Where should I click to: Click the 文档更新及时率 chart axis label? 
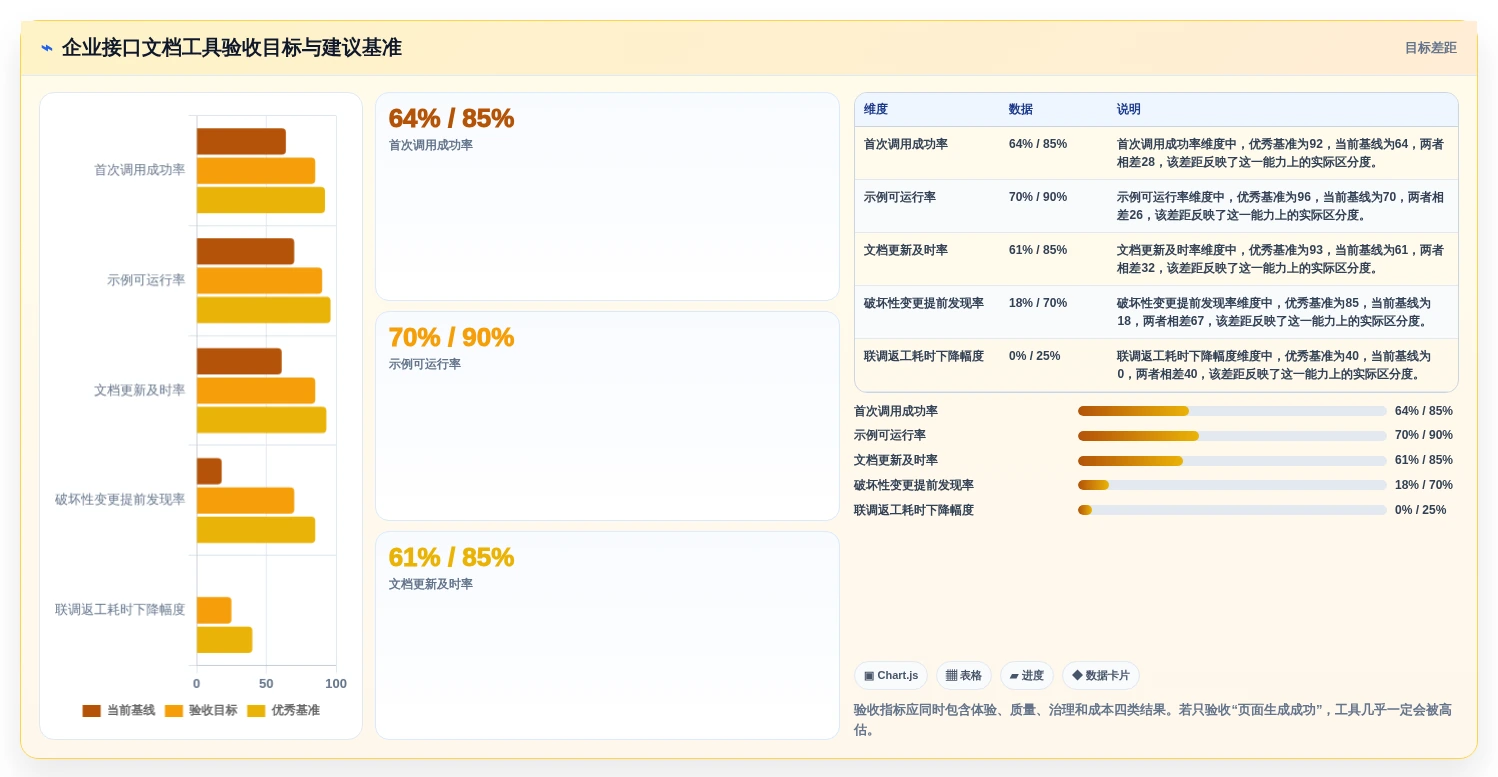139,390
